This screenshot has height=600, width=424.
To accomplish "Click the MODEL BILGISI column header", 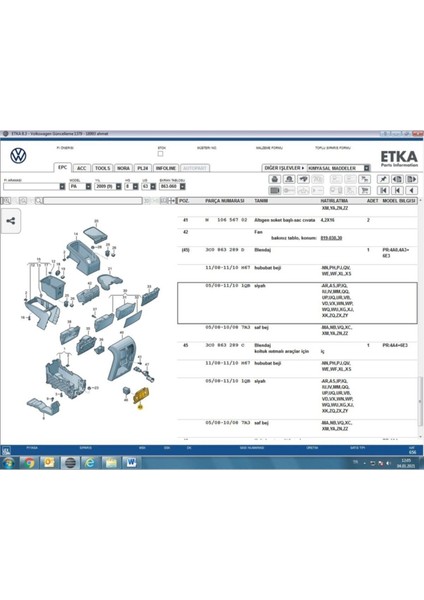I will pos(399,201).
